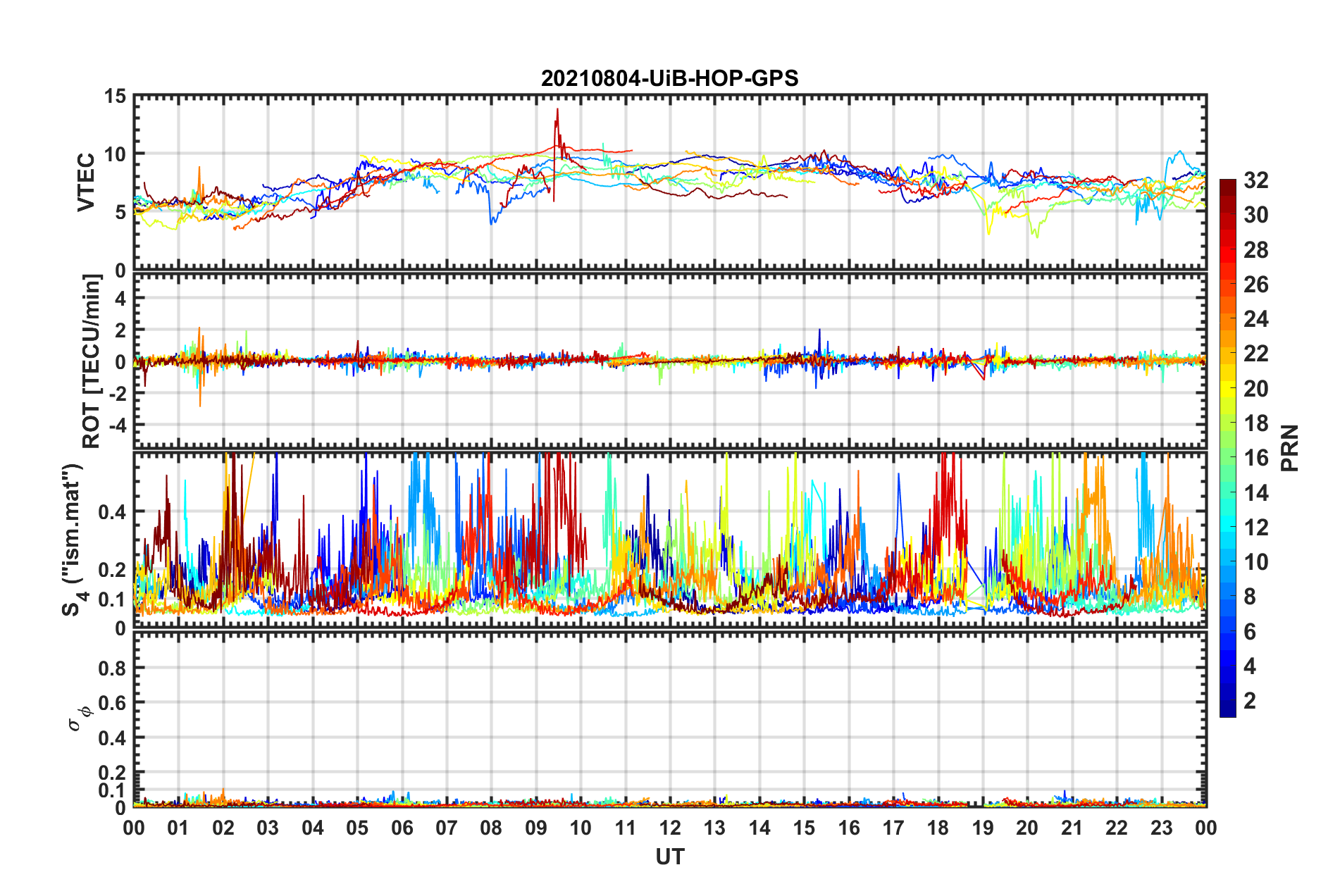Image resolution: width=1340 pixels, height=896 pixels.
Task: Click the red VTEC spike peak near 09:30
Action: [x=557, y=110]
